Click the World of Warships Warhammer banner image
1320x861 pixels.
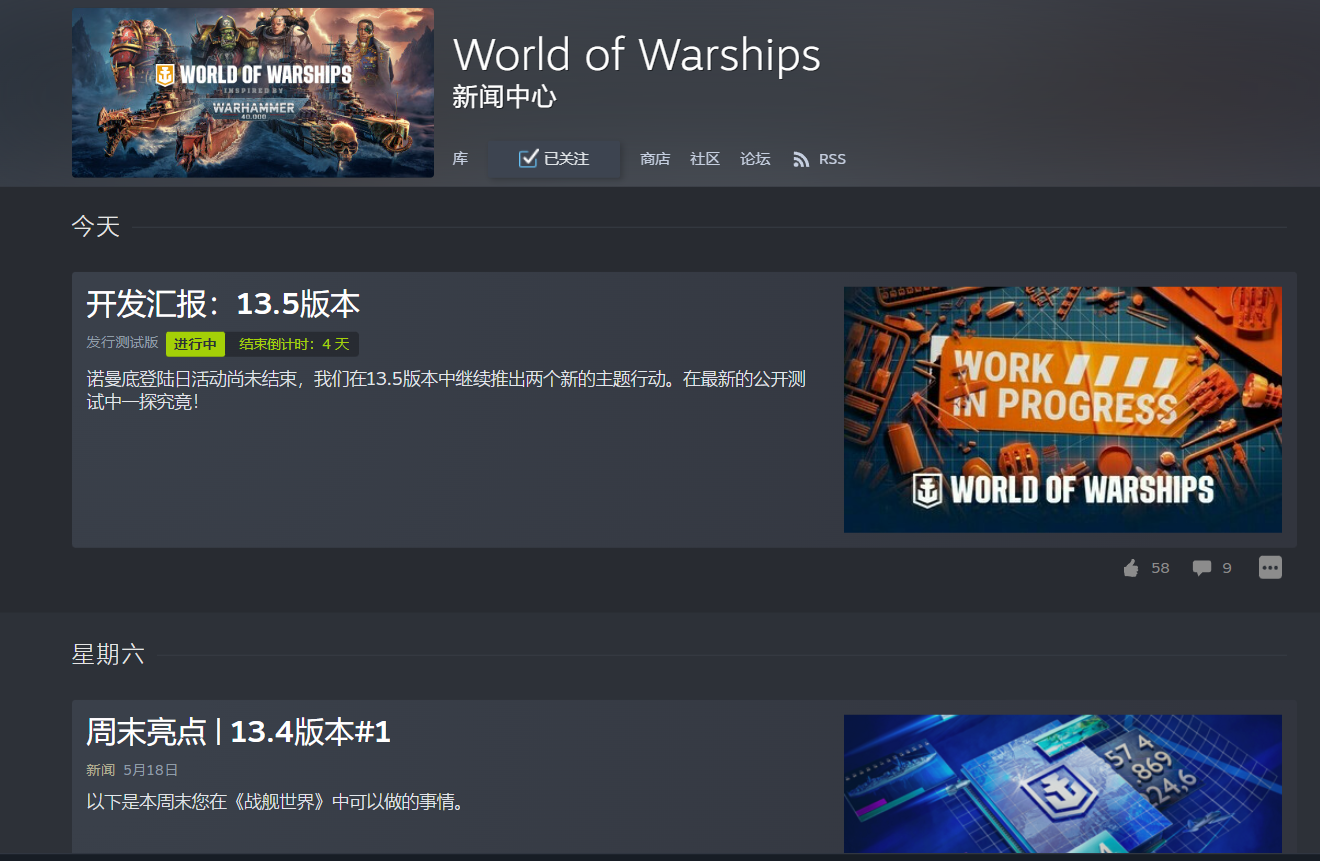[252, 92]
